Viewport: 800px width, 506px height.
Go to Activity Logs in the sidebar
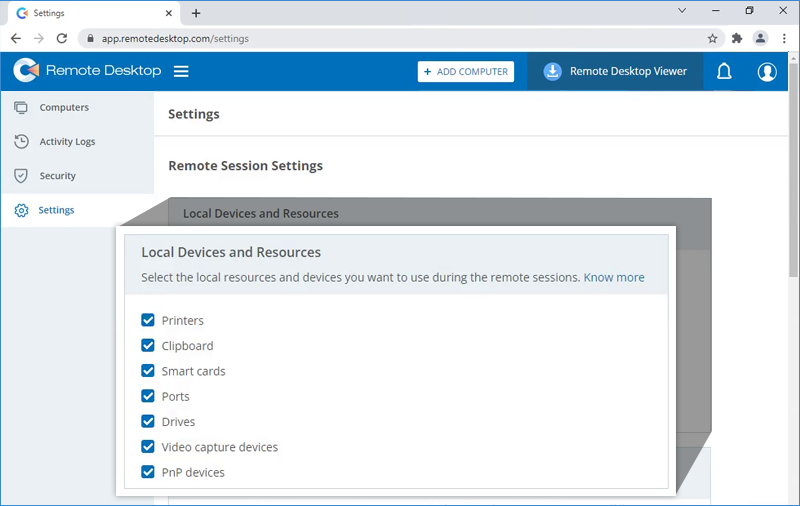(67, 141)
